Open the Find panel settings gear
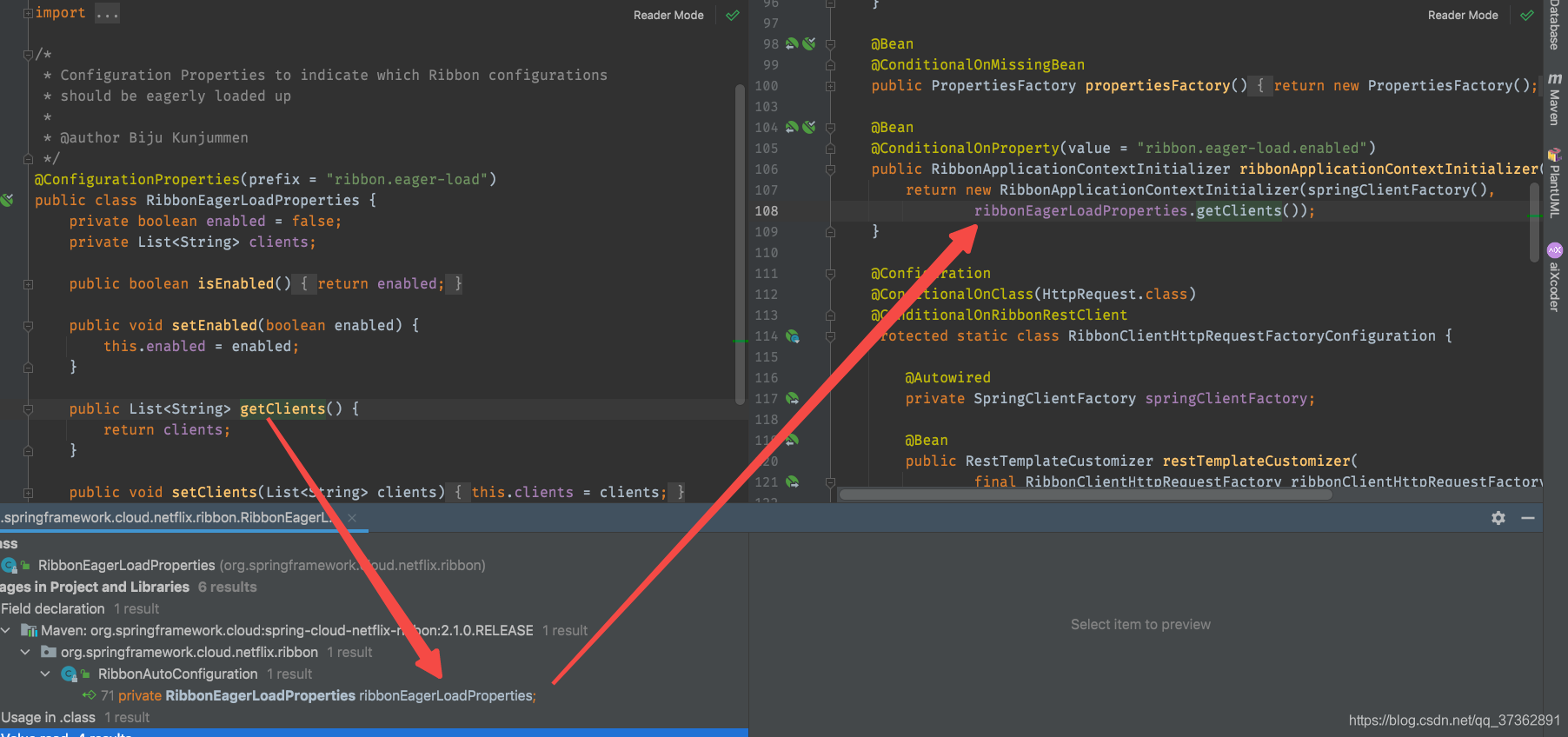 (1498, 518)
